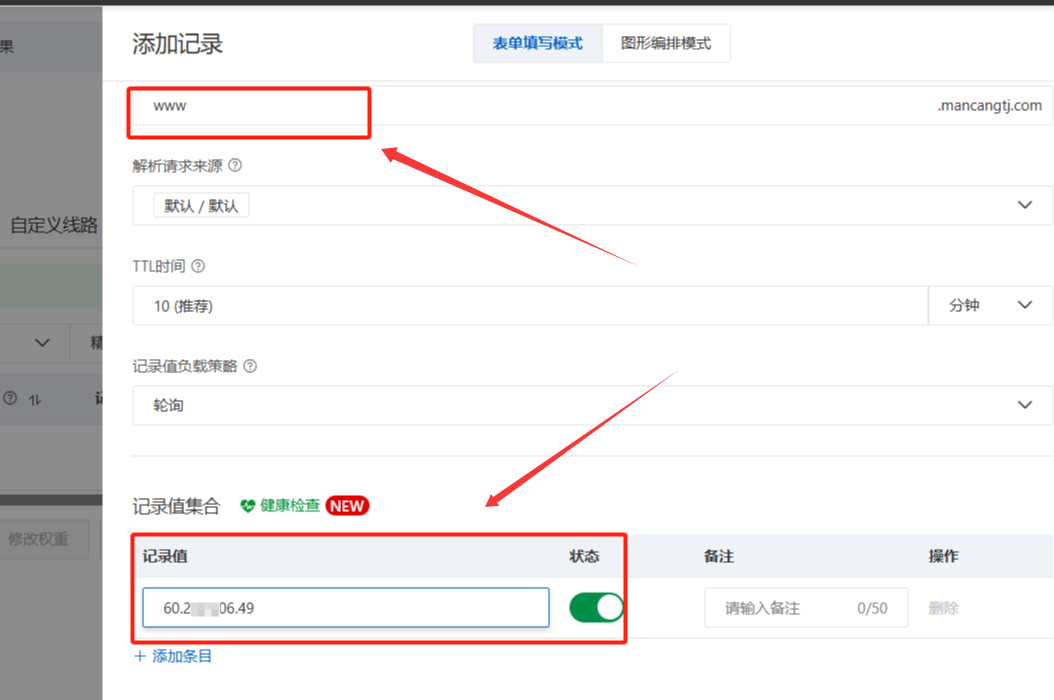Click the help icon in background table header
The width and height of the screenshot is (1054, 700).
click(x=10, y=398)
